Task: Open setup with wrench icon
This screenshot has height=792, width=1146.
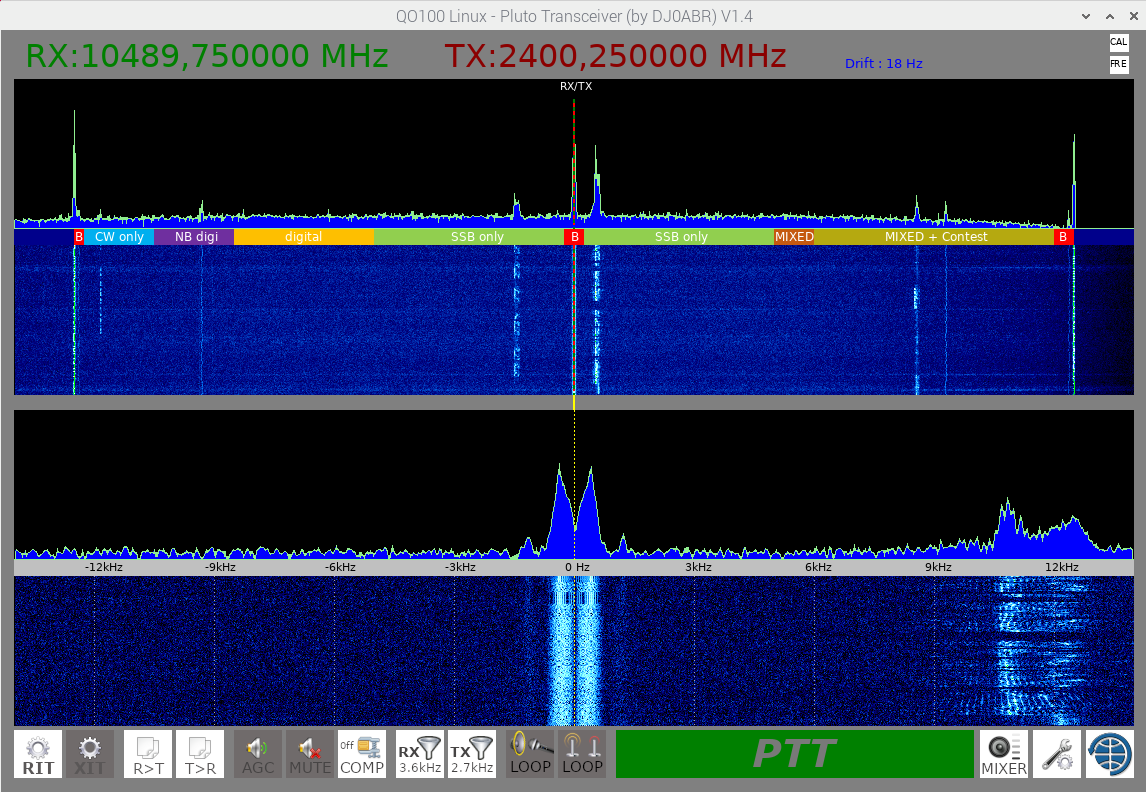Action: pyautogui.click(x=1057, y=754)
